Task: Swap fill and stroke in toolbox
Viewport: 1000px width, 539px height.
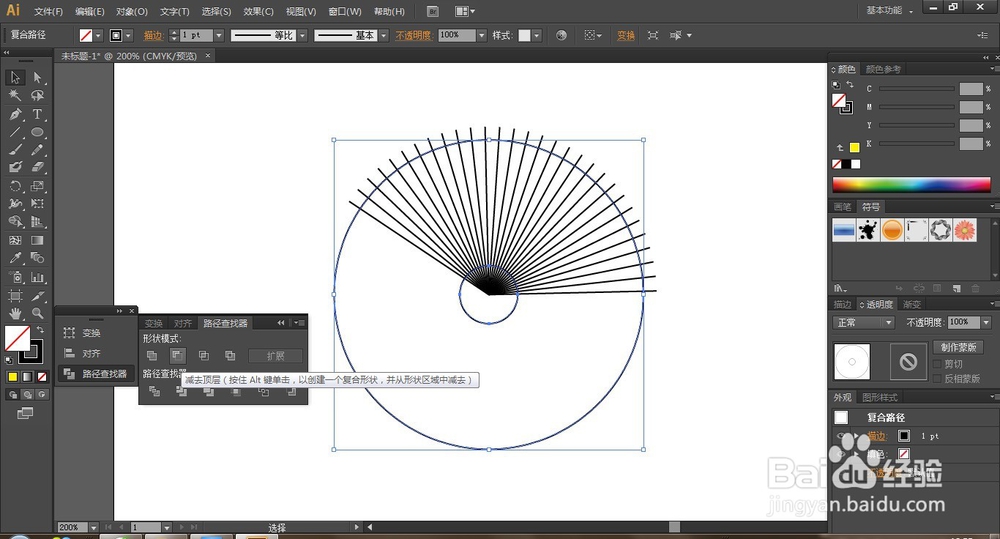Action: [40, 329]
